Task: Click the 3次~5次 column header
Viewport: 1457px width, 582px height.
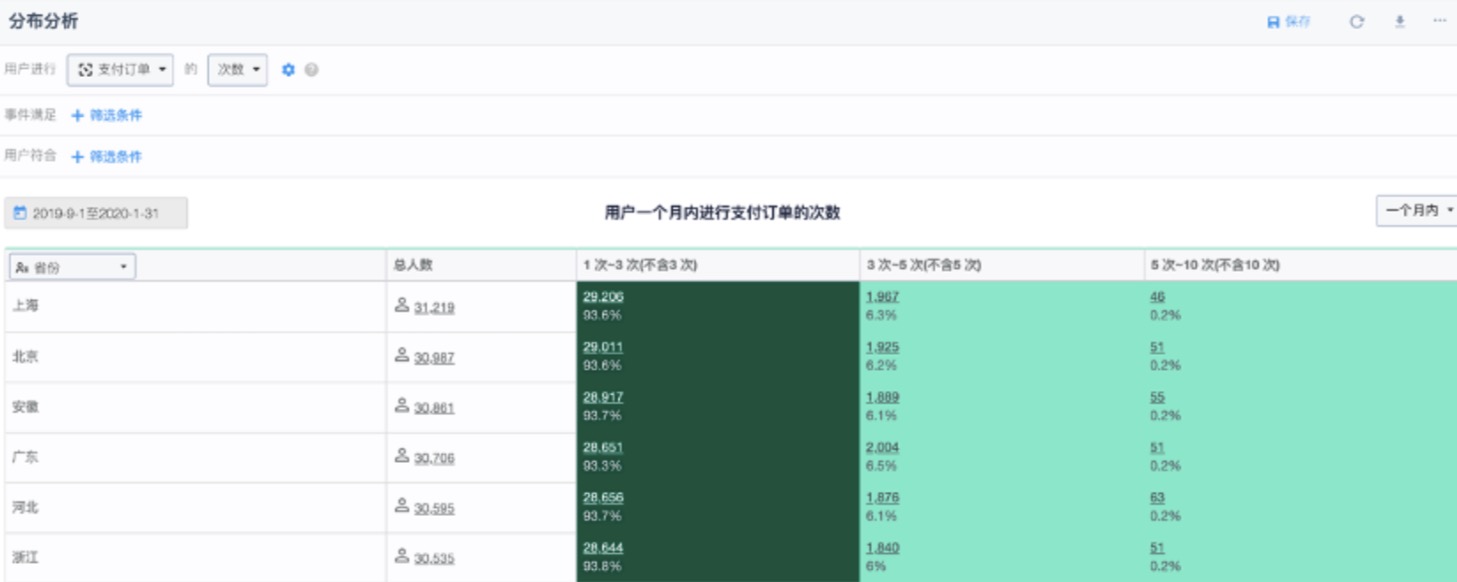Action: [923, 266]
